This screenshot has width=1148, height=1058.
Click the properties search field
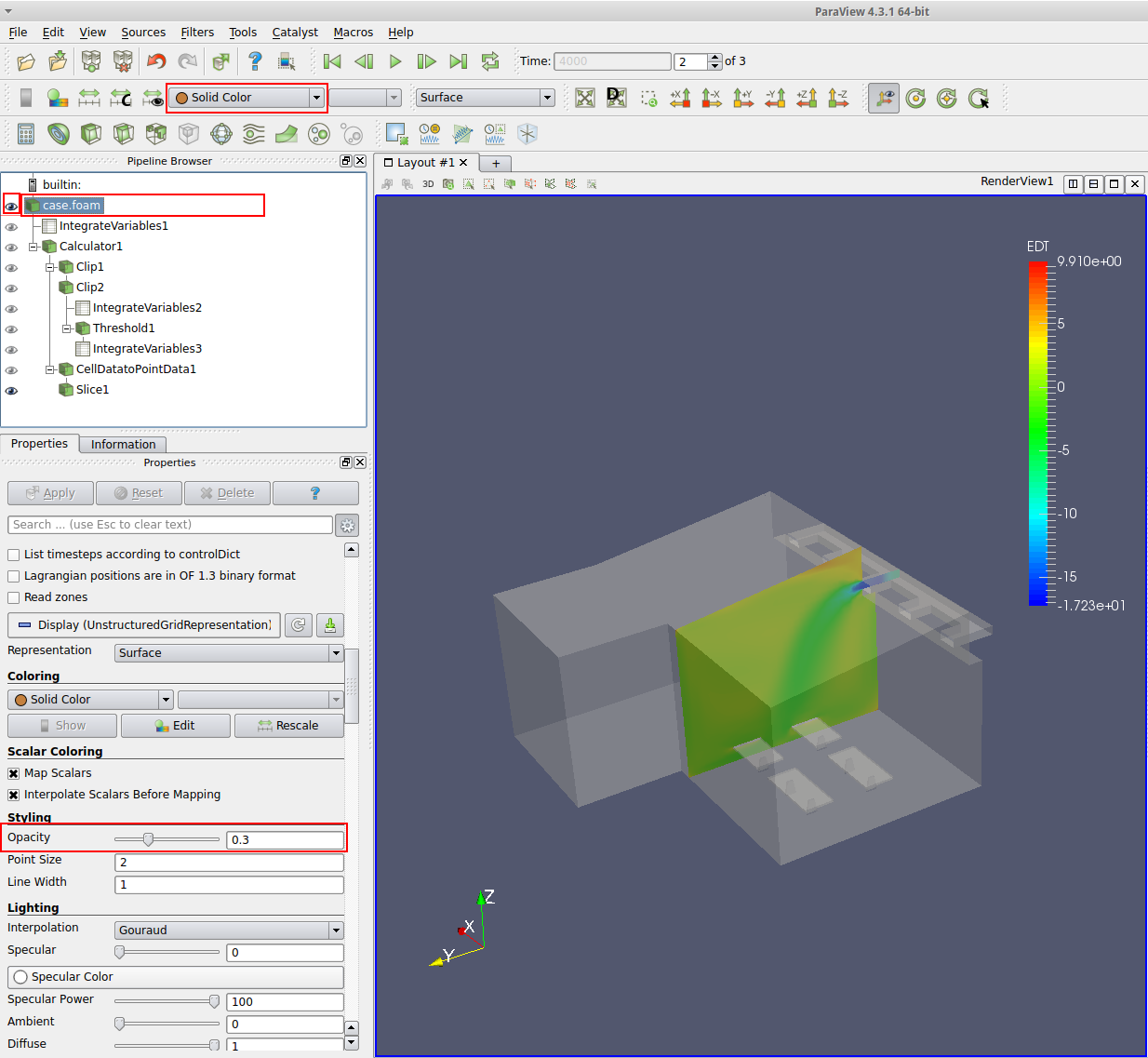[x=170, y=525]
